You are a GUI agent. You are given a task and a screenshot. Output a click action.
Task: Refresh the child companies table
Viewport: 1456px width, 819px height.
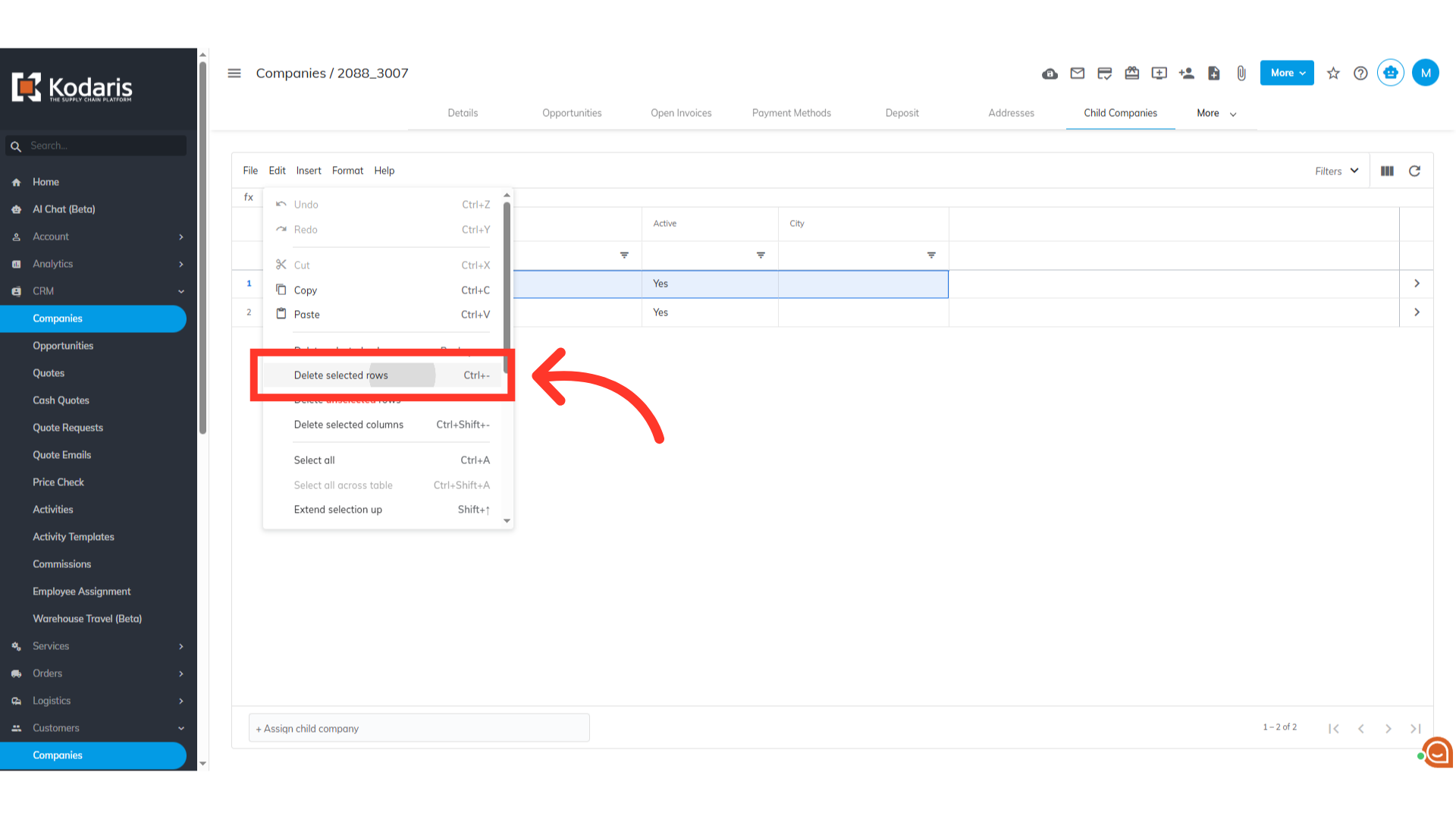click(x=1414, y=171)
